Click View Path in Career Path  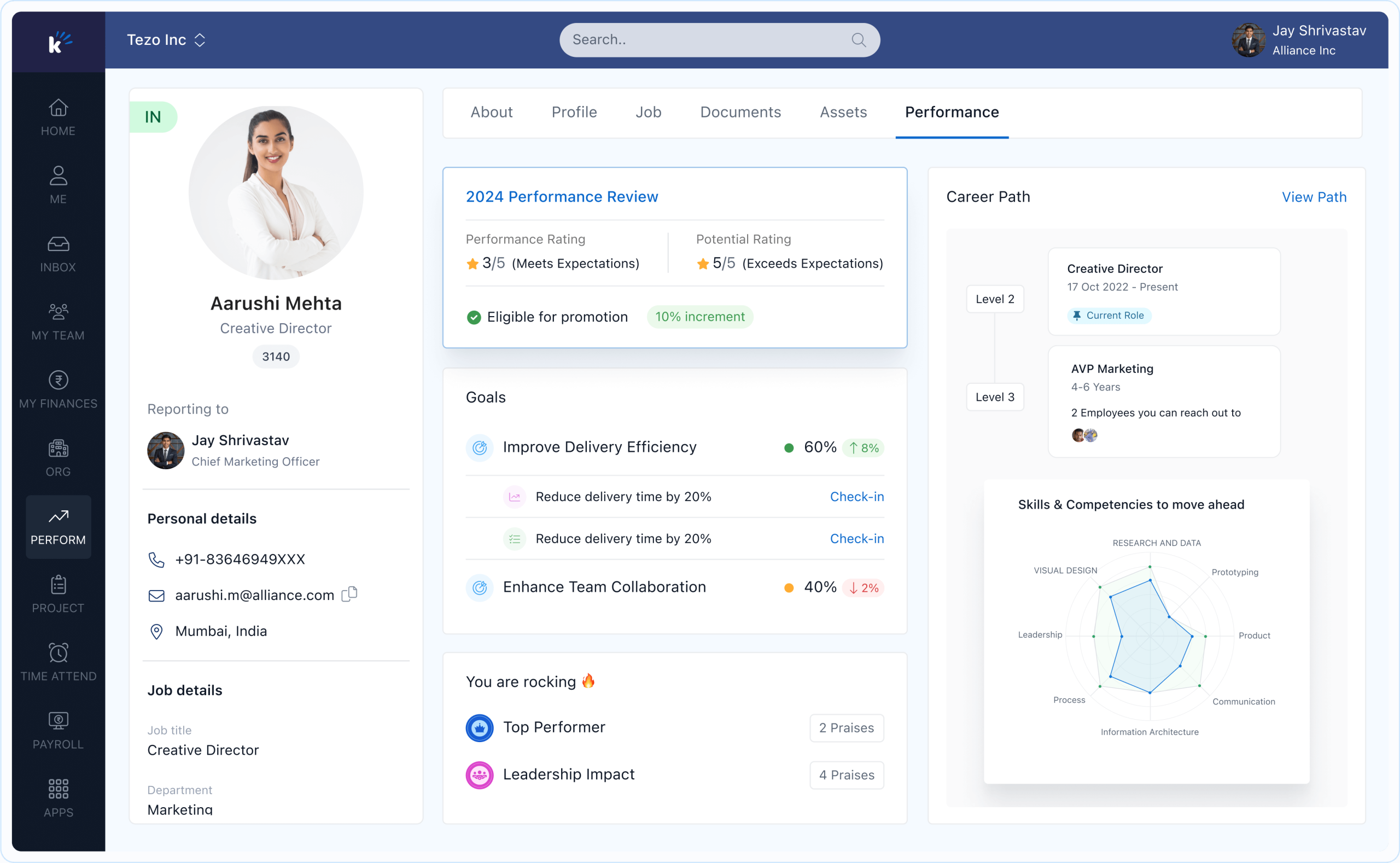[1314, 196]
